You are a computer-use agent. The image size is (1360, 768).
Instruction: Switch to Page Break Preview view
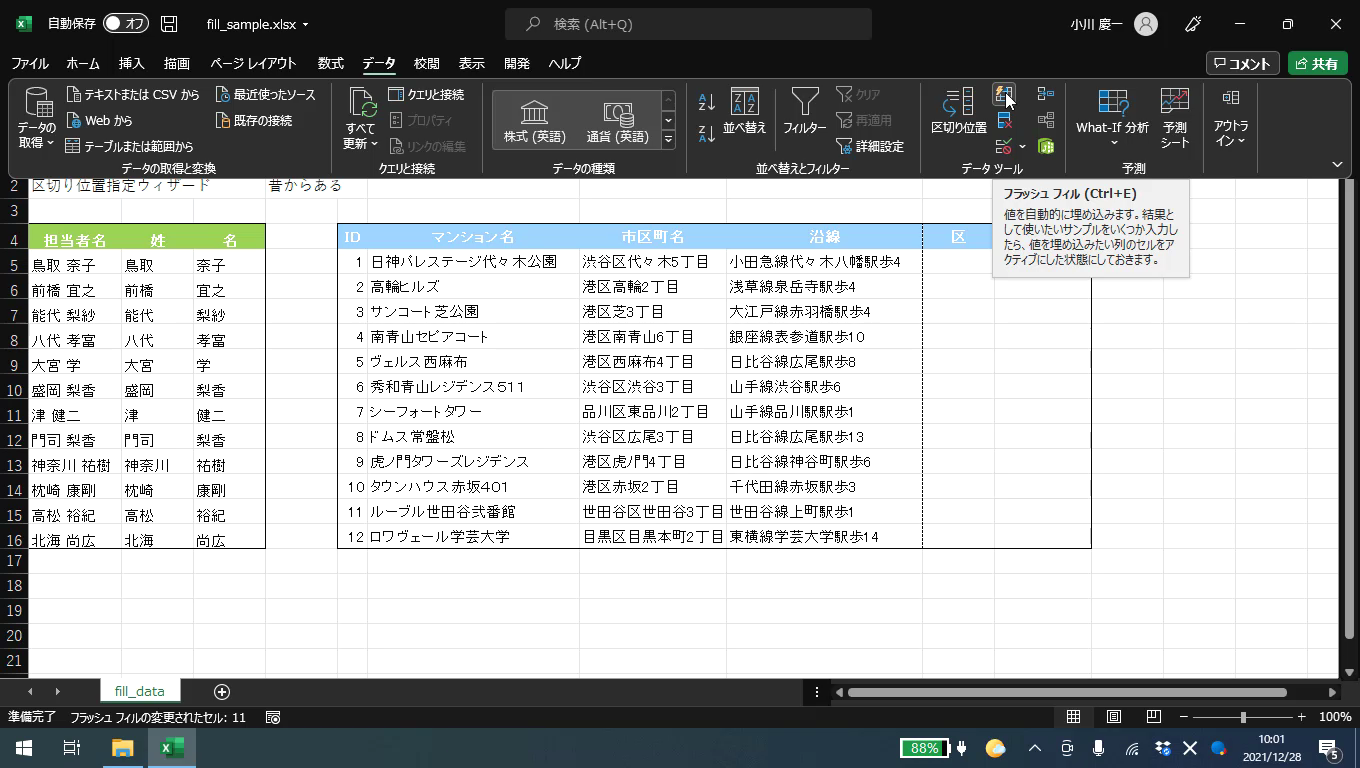(1153, 717)
